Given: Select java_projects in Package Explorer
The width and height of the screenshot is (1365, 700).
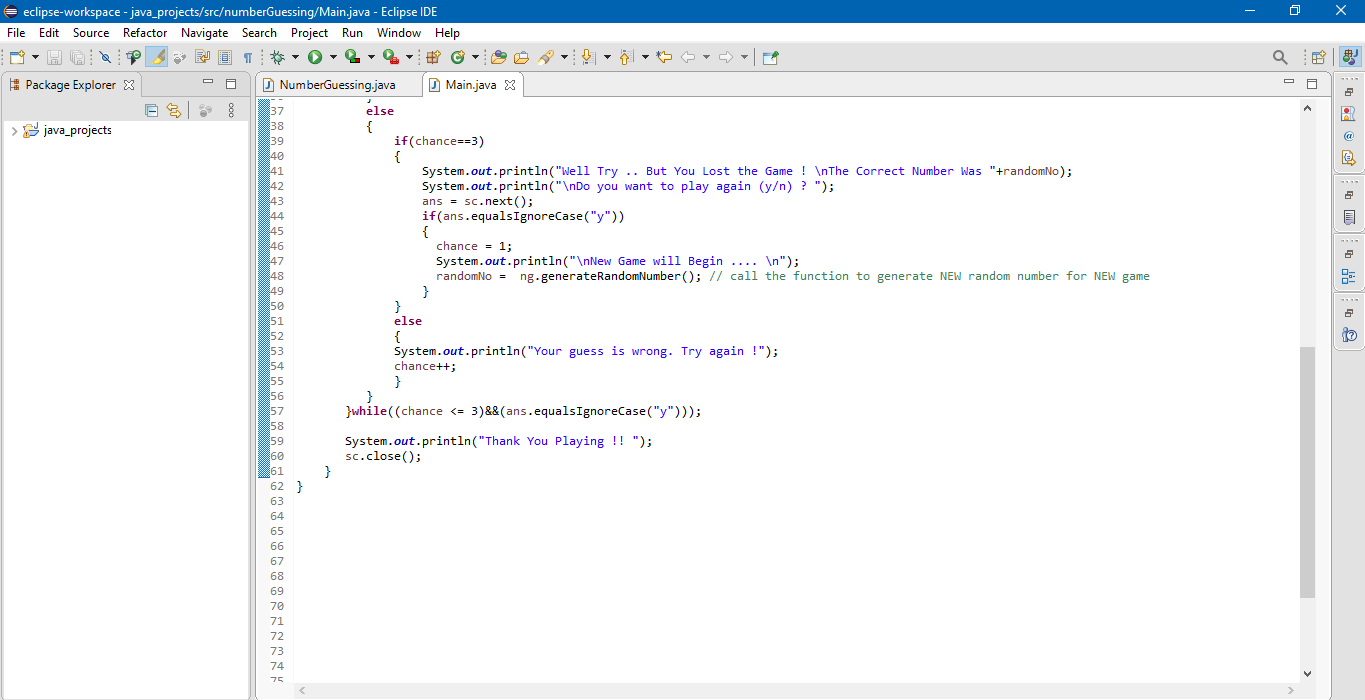Looking at the screenshot, I should click(78, 130).
